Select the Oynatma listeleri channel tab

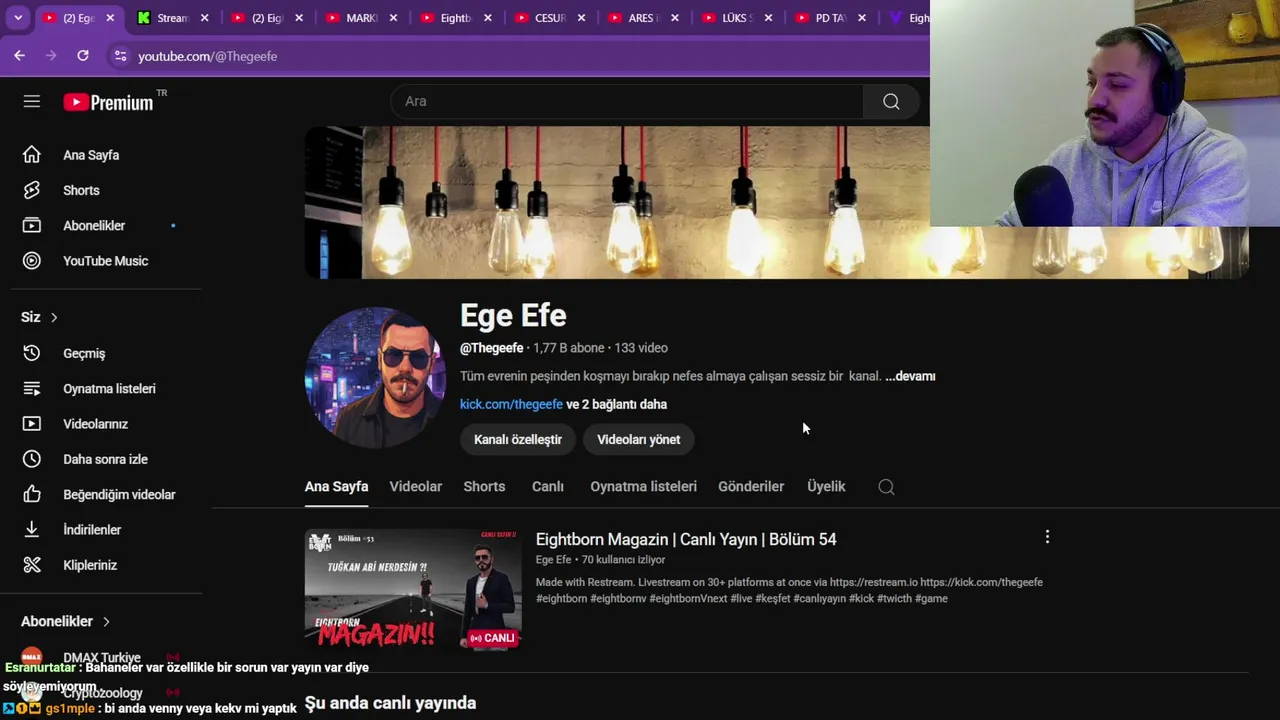click(x=643, y=487)
